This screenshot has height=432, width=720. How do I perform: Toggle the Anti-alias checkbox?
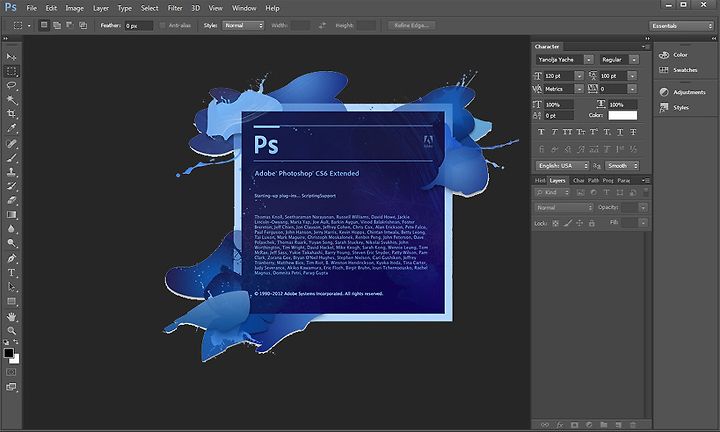163,26
